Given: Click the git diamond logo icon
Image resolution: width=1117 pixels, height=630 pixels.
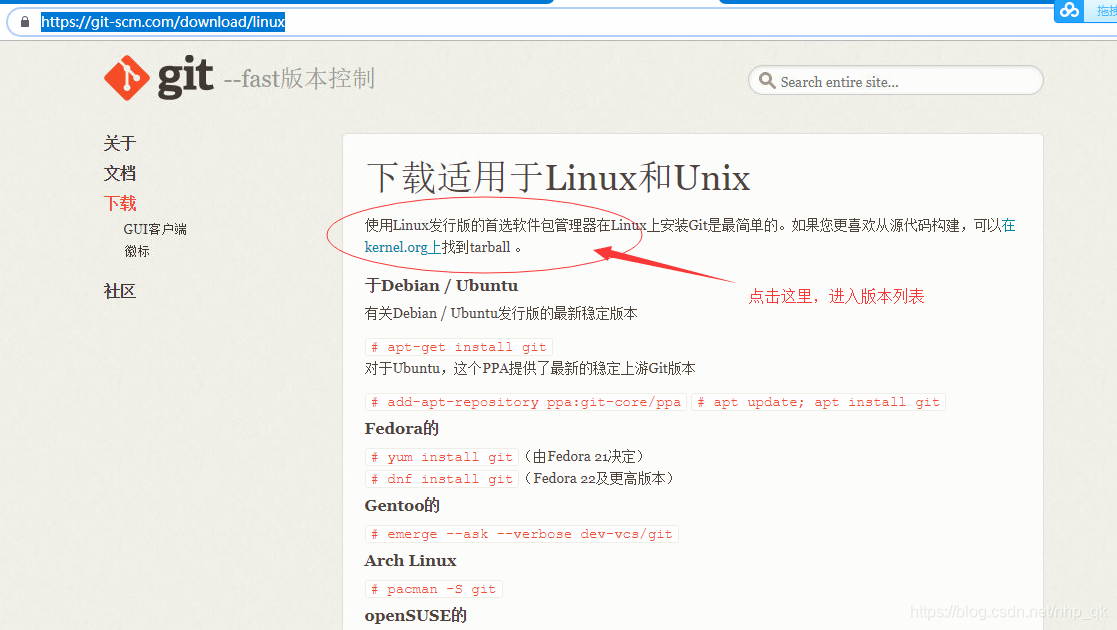Looking at the screenshot, I should (127, 78).
